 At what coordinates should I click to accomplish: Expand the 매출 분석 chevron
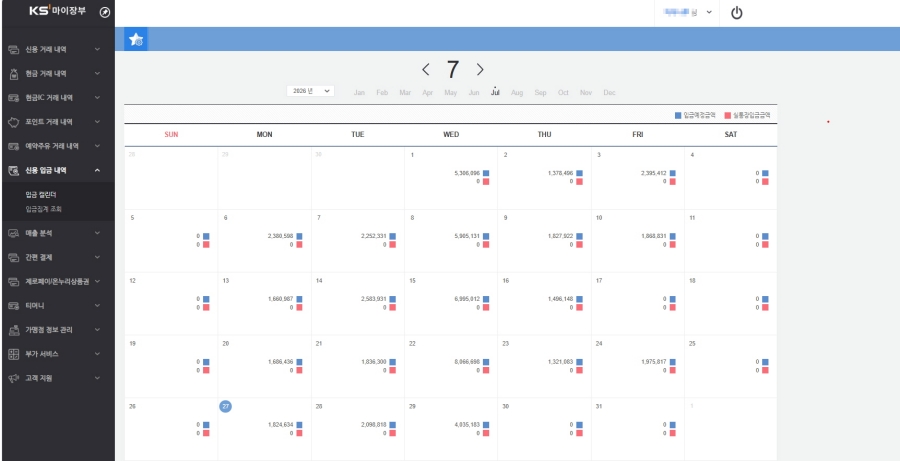(x=98, y=233)
